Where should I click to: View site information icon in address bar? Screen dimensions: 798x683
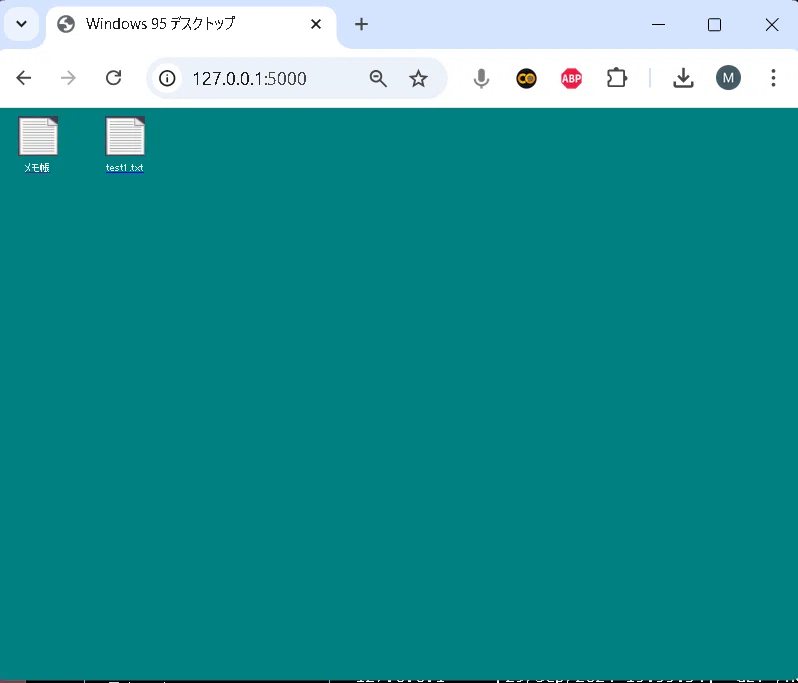[167, 78]
